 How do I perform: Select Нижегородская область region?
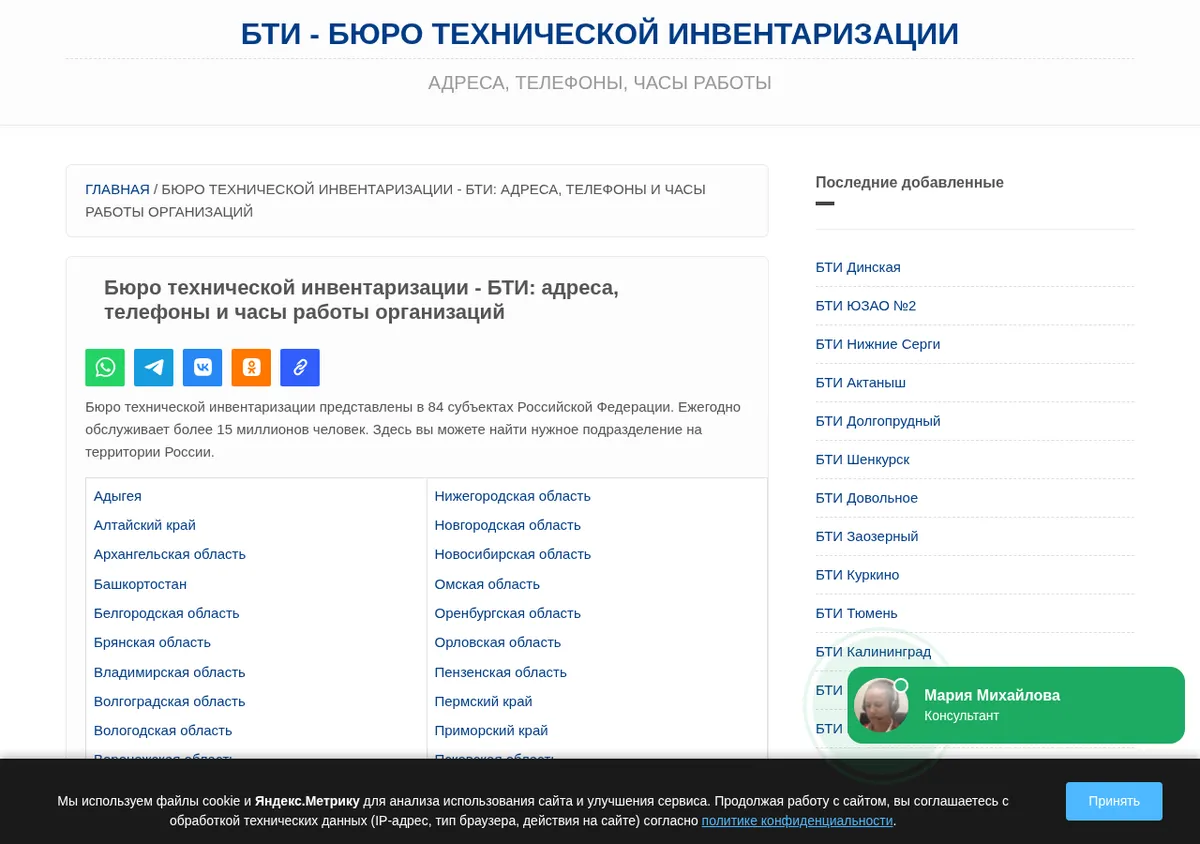512,496
